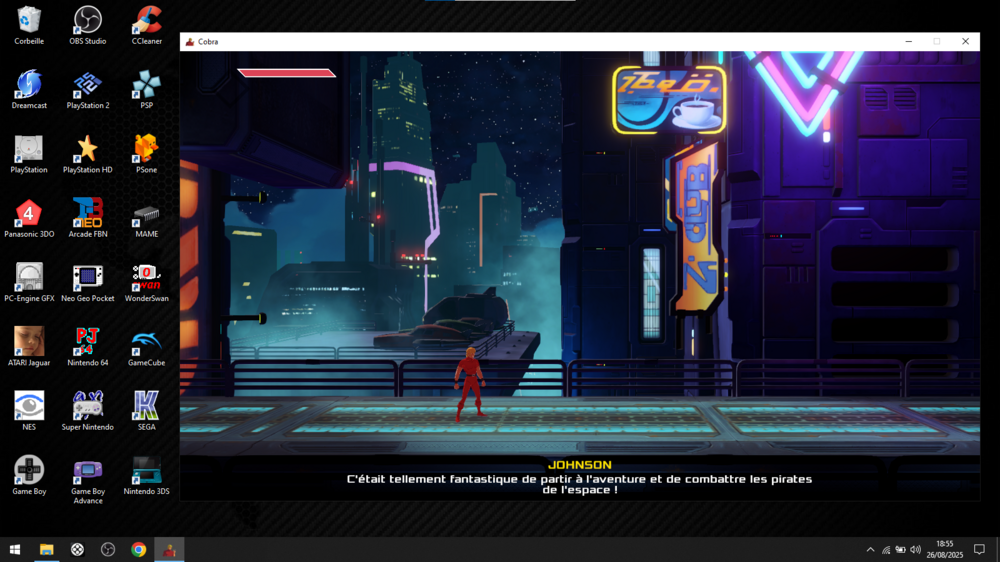Select the MAME desktop icon
Viewport: 1000px width, 562px height.
(146, 214)
